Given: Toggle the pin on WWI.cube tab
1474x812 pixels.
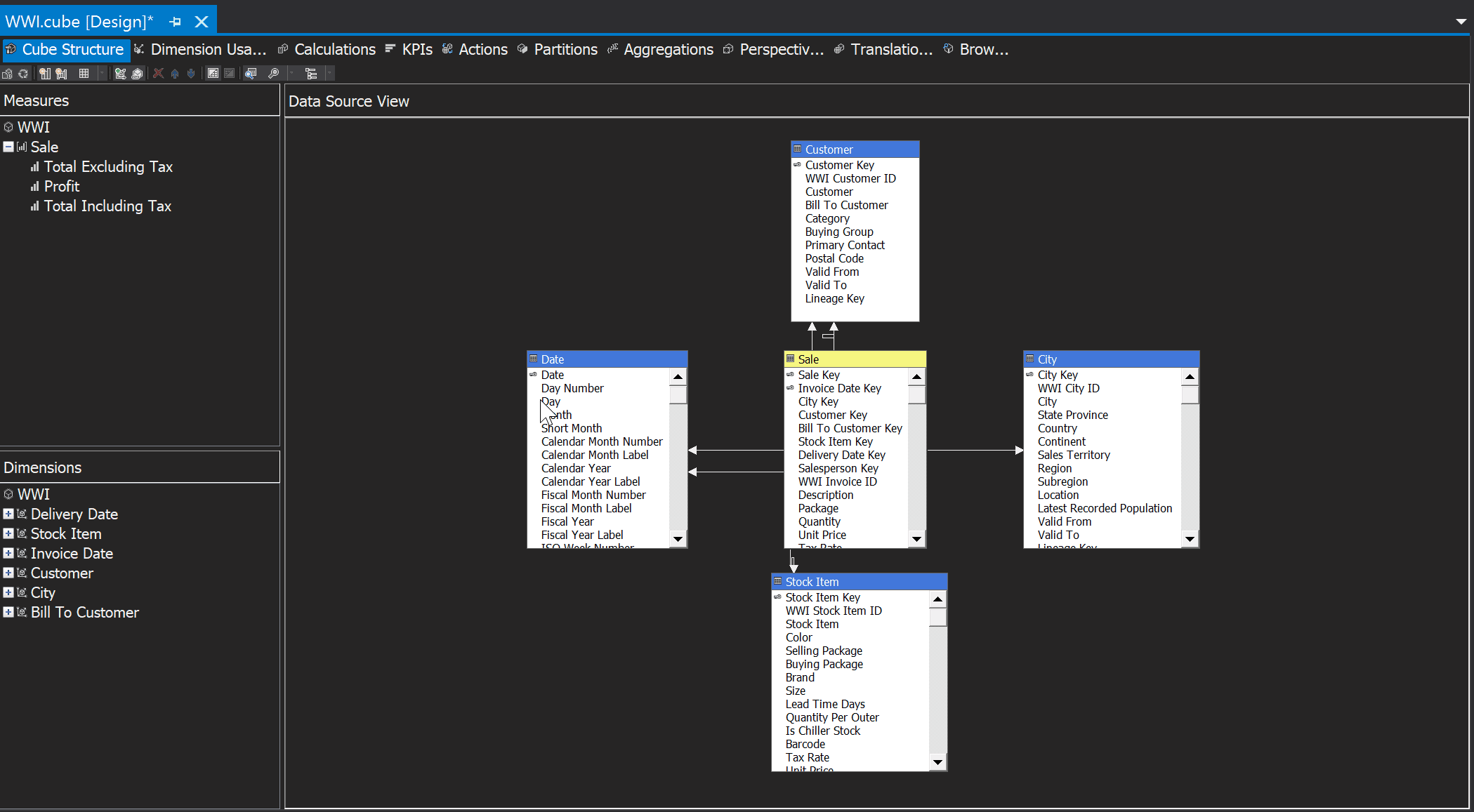Looking at the screenshot, I should tap(176, 22).
